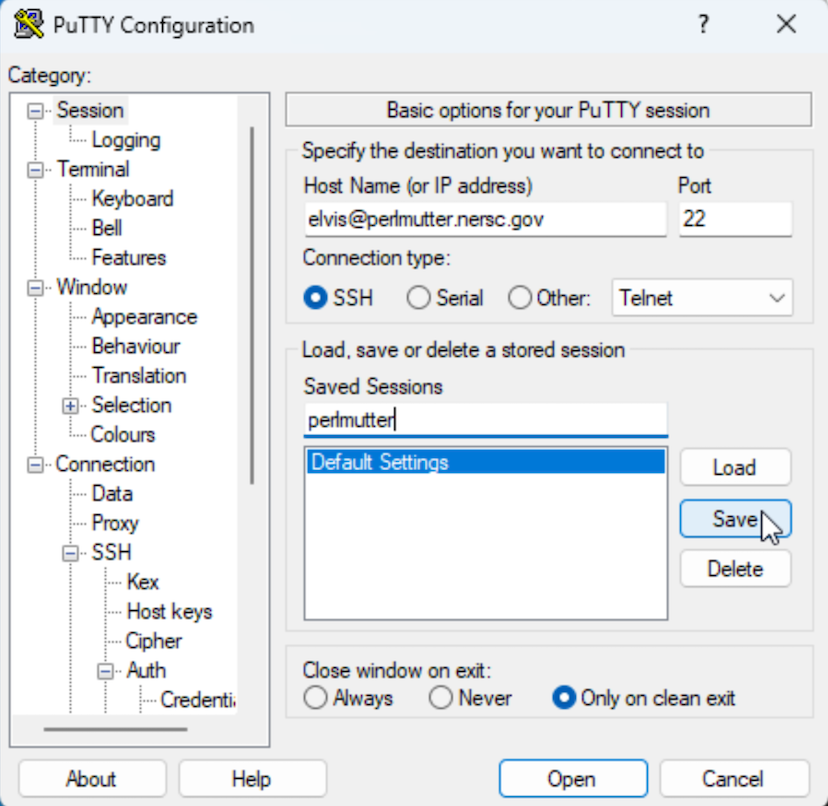Open the Translation settings page

point(138,375)
